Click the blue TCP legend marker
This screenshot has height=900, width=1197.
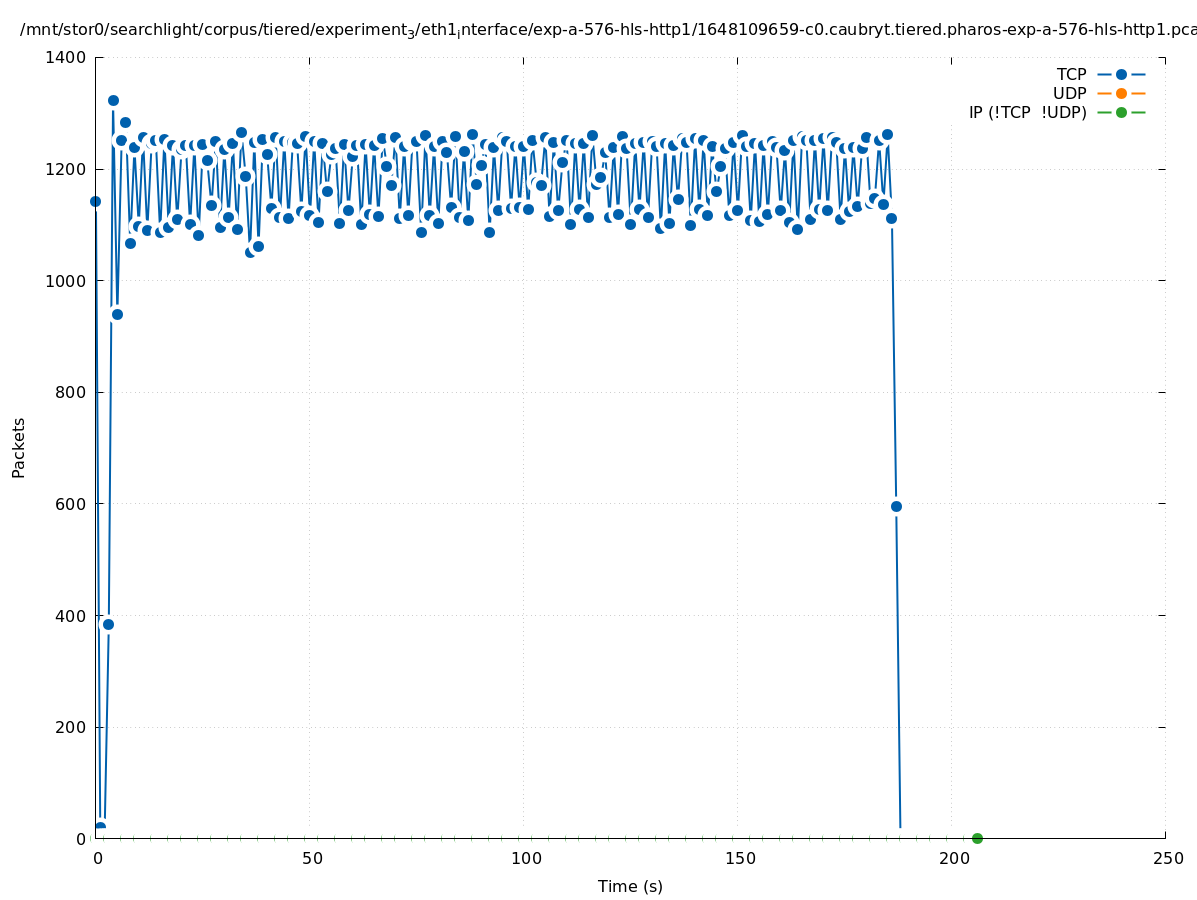click(x=1121, y=75)
